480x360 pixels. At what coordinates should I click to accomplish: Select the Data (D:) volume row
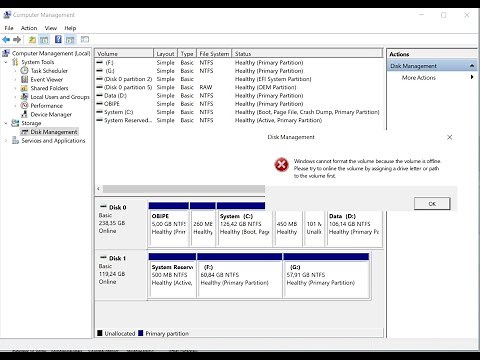[239, 96]
